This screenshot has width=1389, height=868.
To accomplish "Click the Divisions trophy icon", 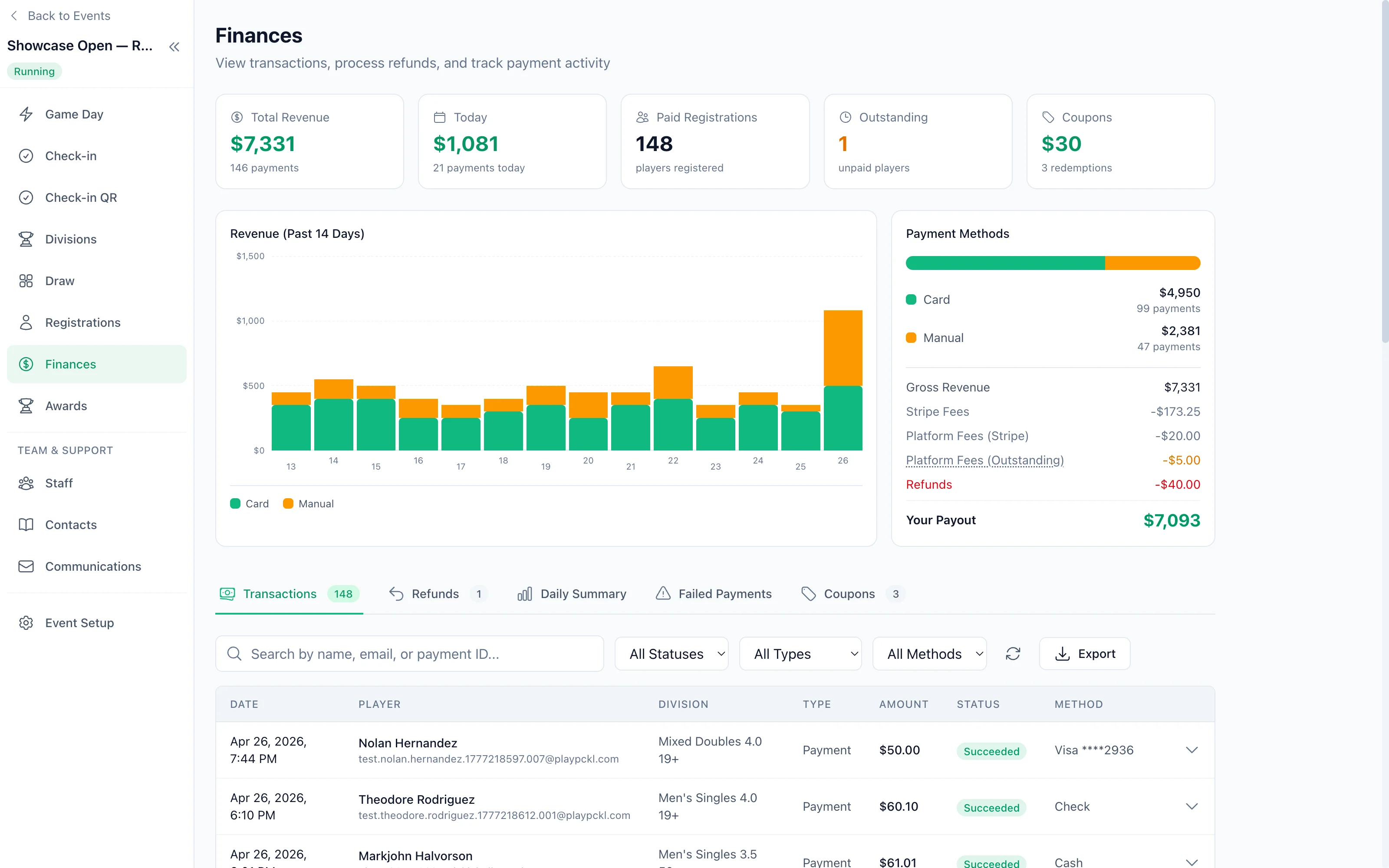I will (x=26, y=239).
